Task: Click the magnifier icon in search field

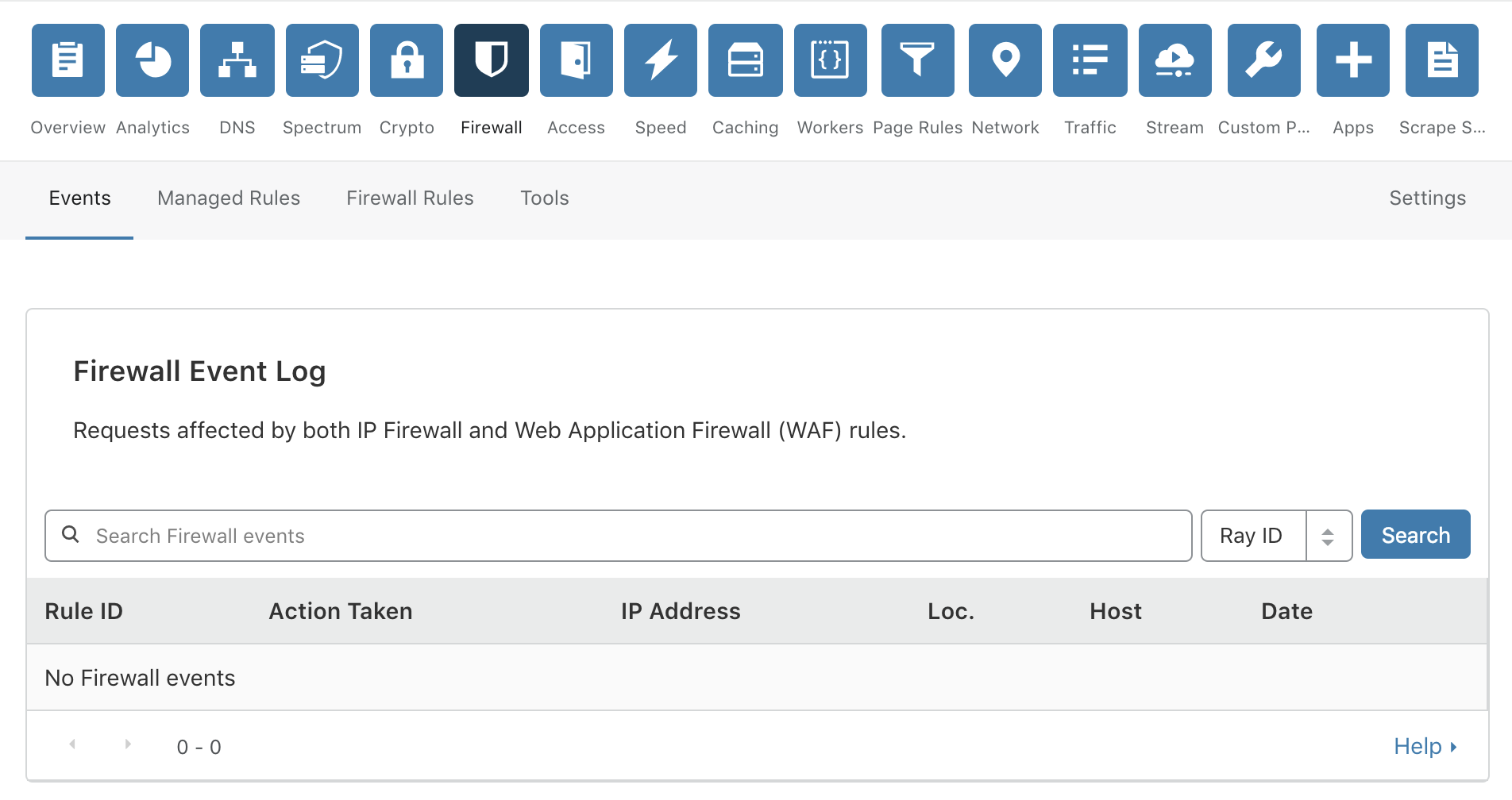Action: 71,535
